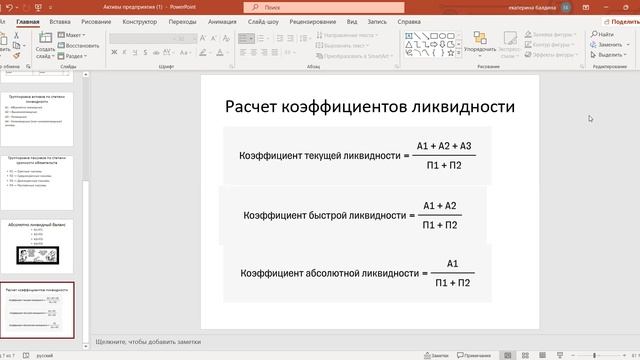Start slideshow from beginning in quick access toolbar
The image size is (640, 360).
(x=38, y=7)
